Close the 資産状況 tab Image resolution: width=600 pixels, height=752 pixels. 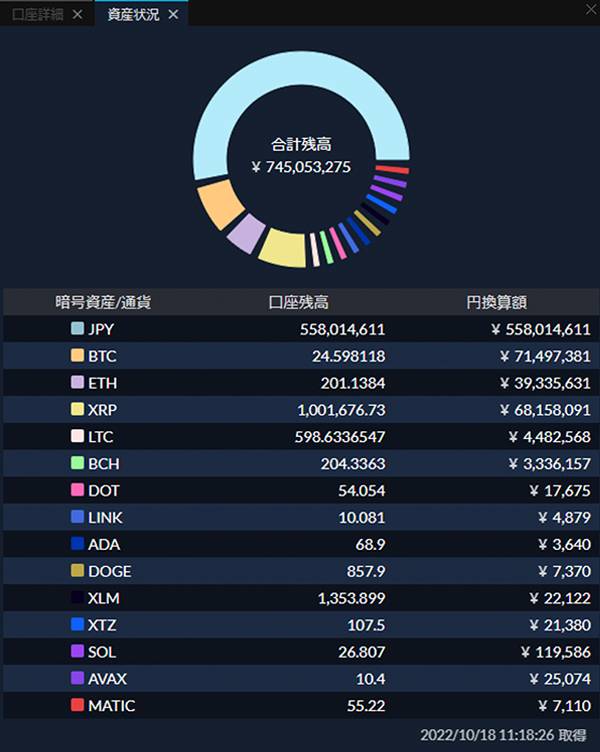coord(173,15)
